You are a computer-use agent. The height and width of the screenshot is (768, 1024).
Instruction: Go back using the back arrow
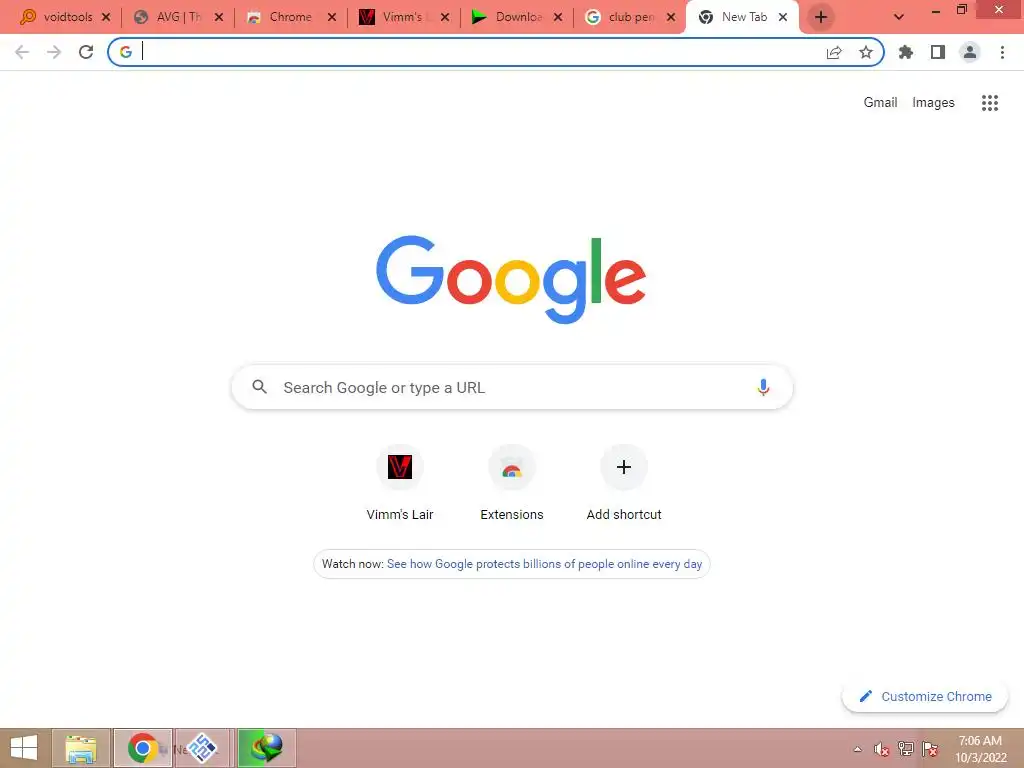pos(22,52)
